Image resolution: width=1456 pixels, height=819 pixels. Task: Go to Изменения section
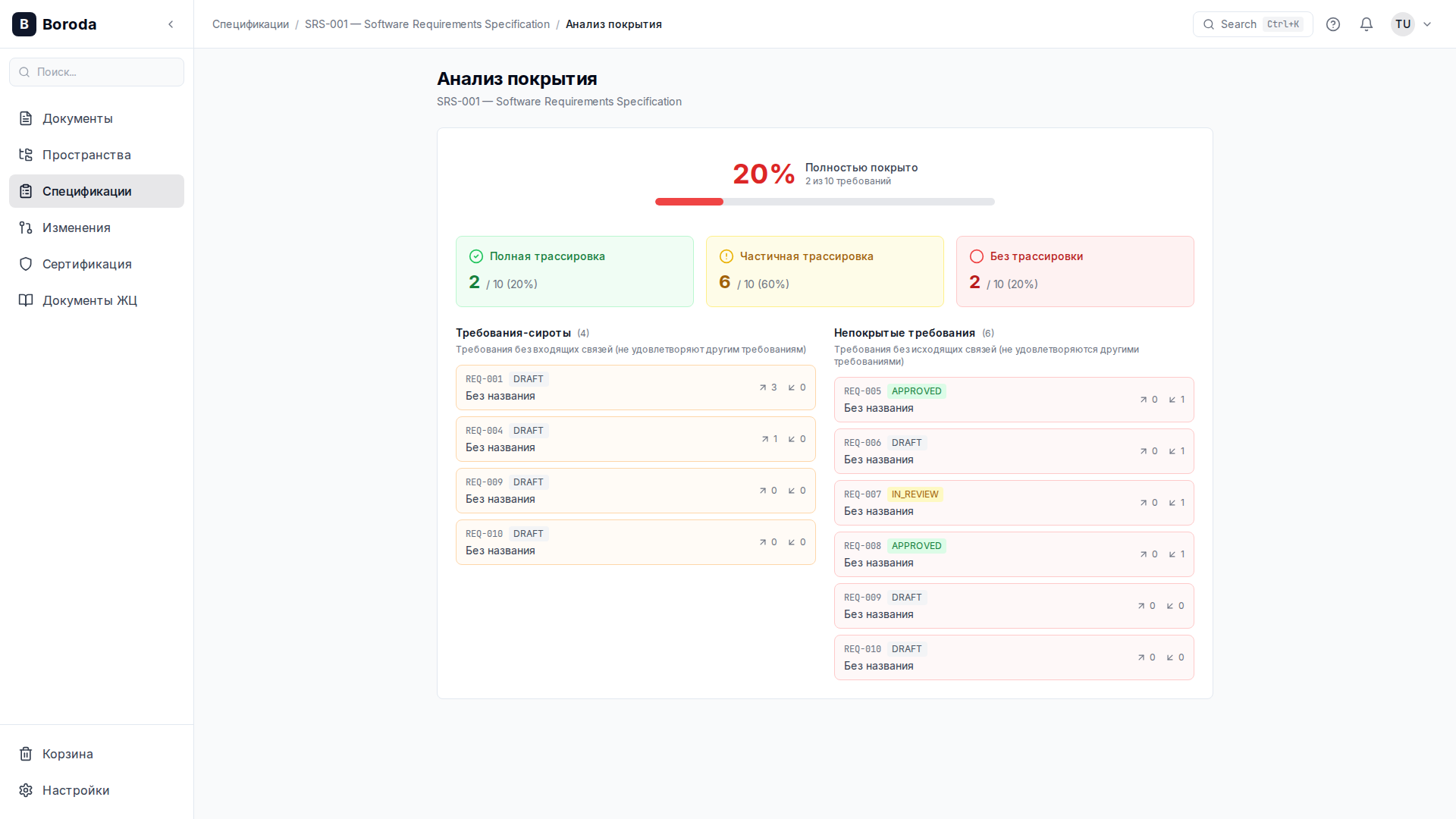[x=76, y=227]
